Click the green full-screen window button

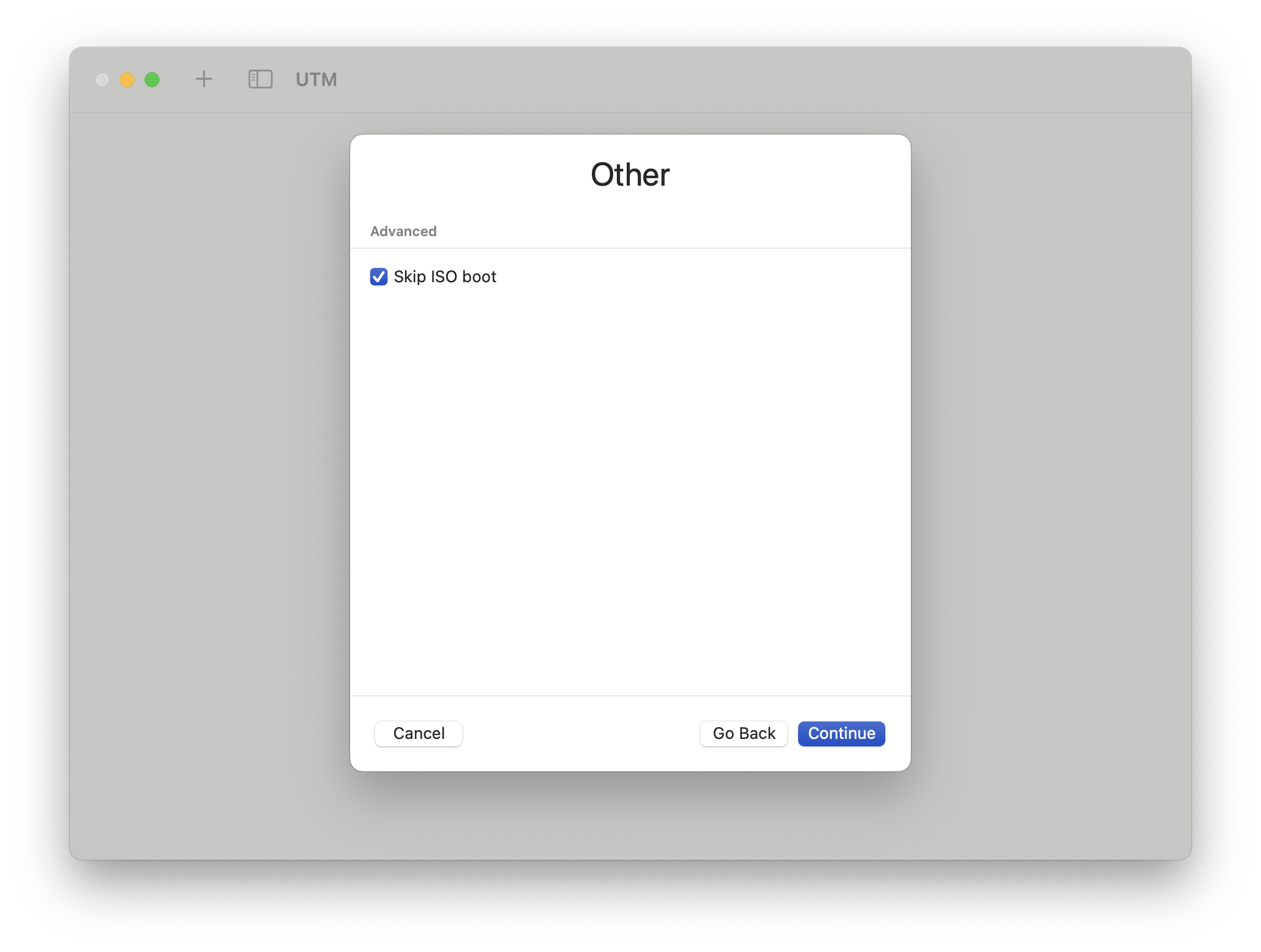click(x=152, y=80)
